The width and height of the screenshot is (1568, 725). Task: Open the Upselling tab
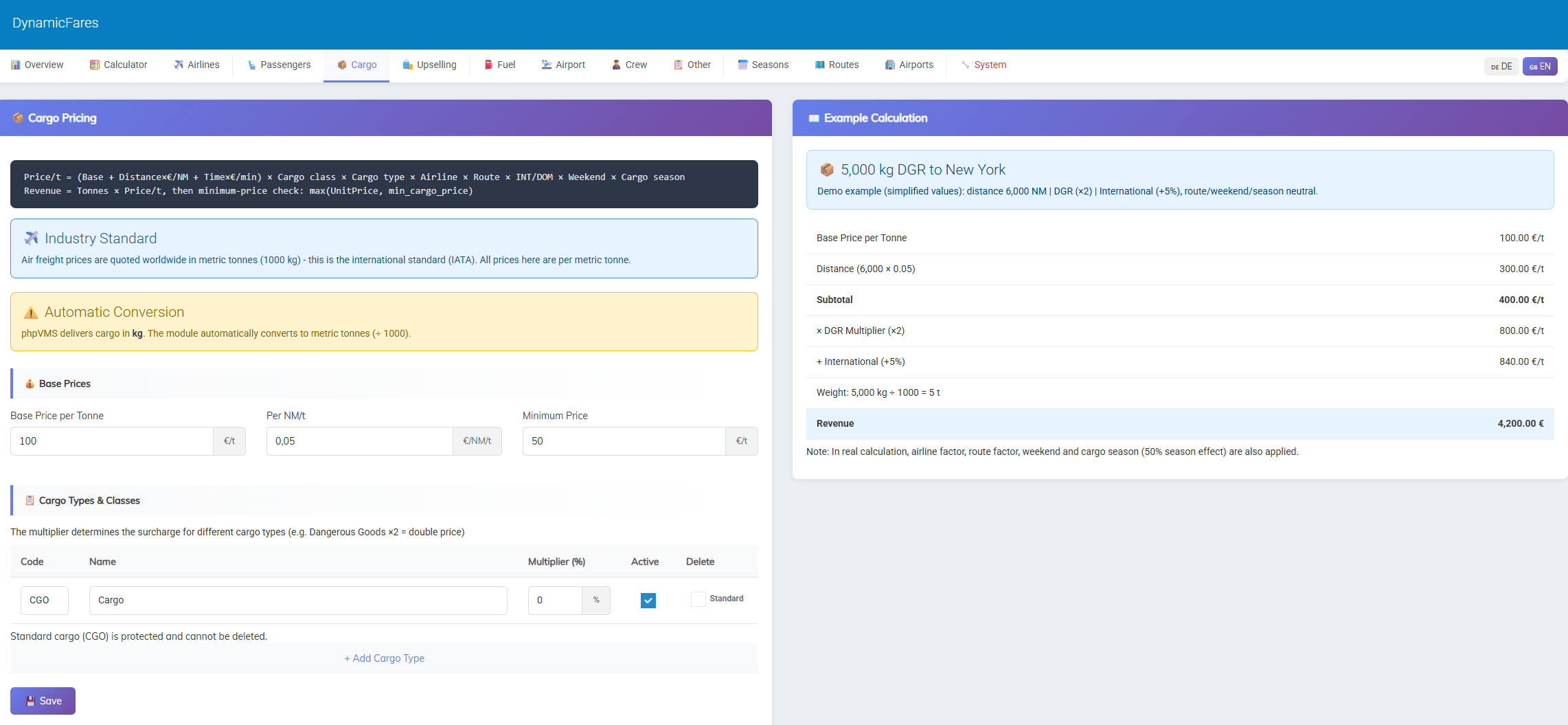pyautogui.click(x=429, y=65)
